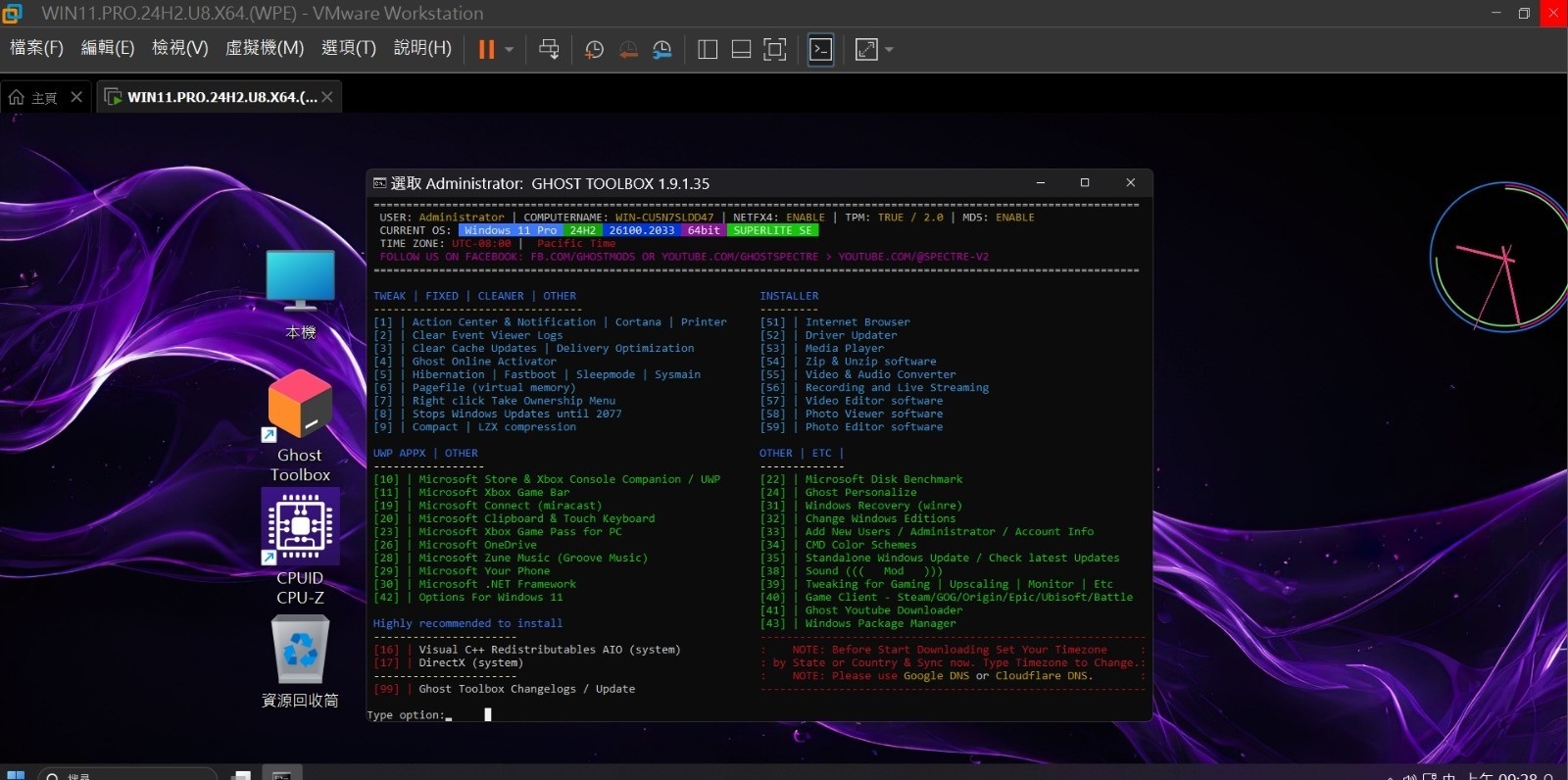This screenshot has width=1568, height=780.
Task: Switch to the 主頁 home tab
Action: [33, 97]
